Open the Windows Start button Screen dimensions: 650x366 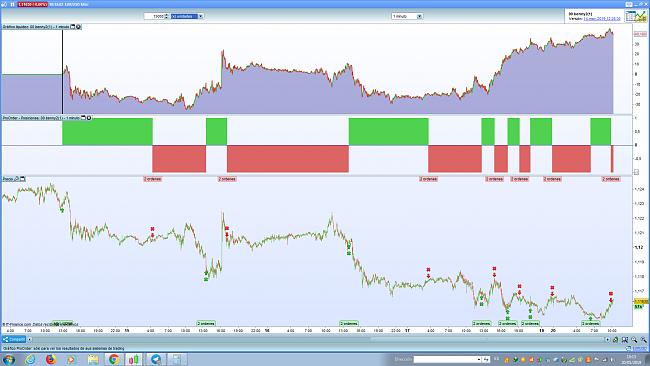9,359
